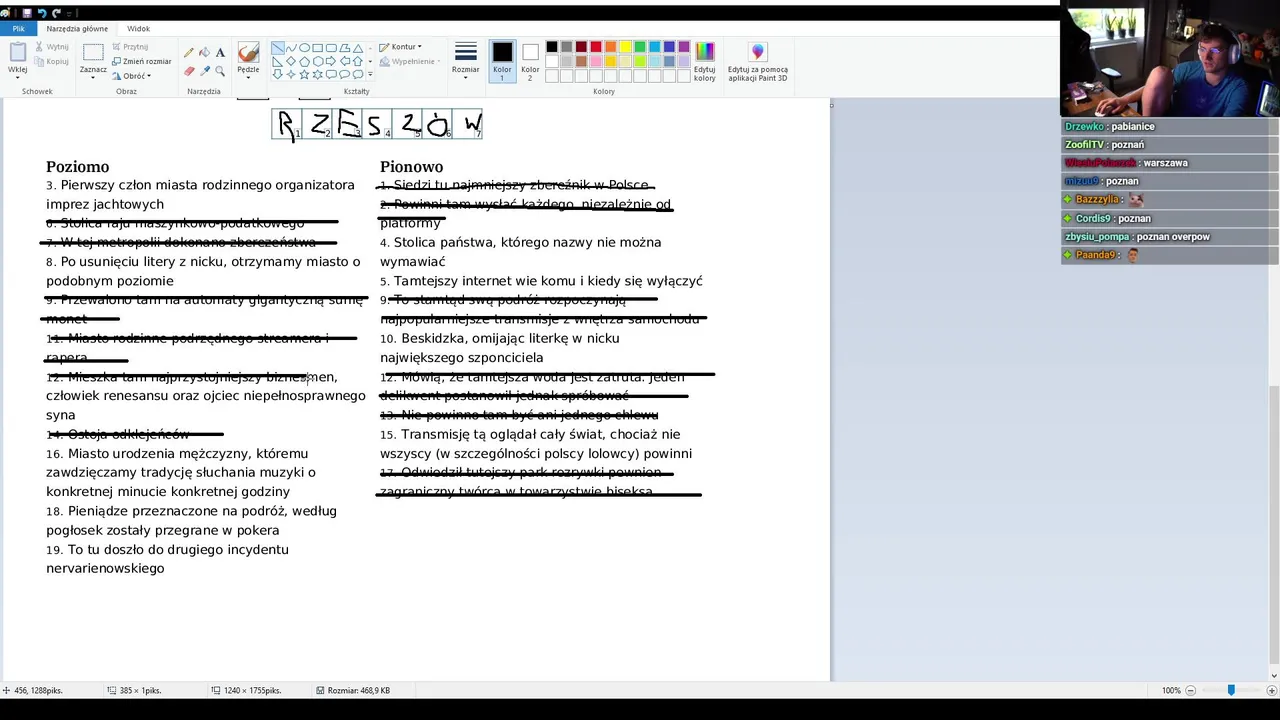Click the Wklej paste clipboard icon
Screen dimensions: 1280x720
point(17,52)
